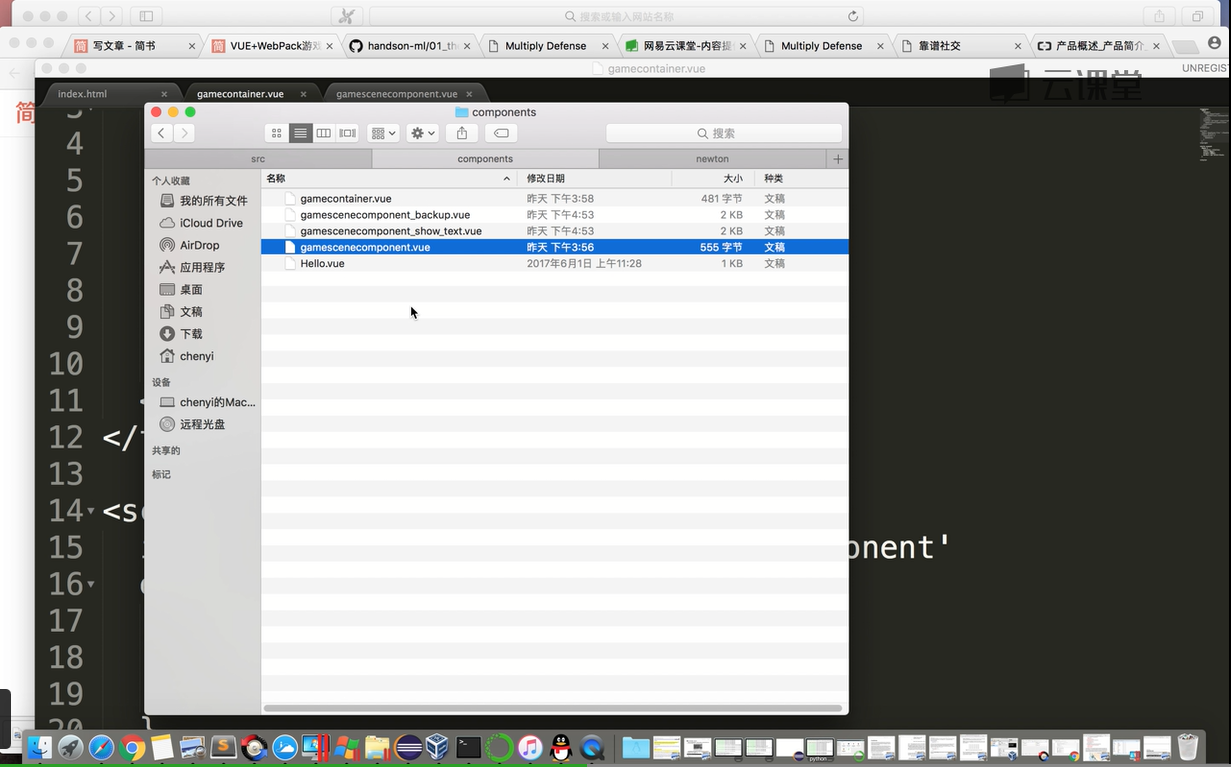Open iTunes from the Dock

pyautogui.click(x=530, y=747)
